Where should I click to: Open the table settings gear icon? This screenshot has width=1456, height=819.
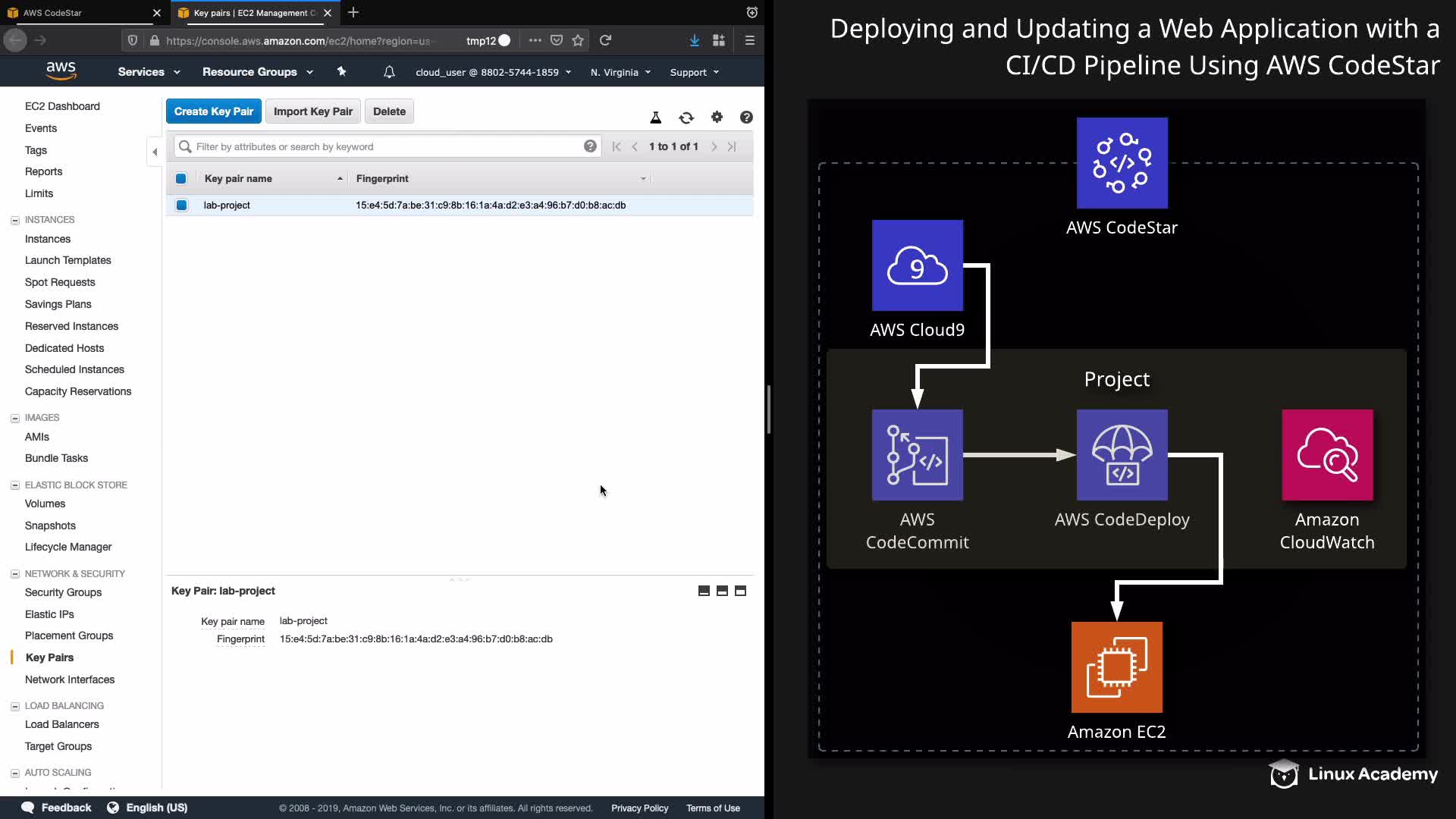[717, 117]
